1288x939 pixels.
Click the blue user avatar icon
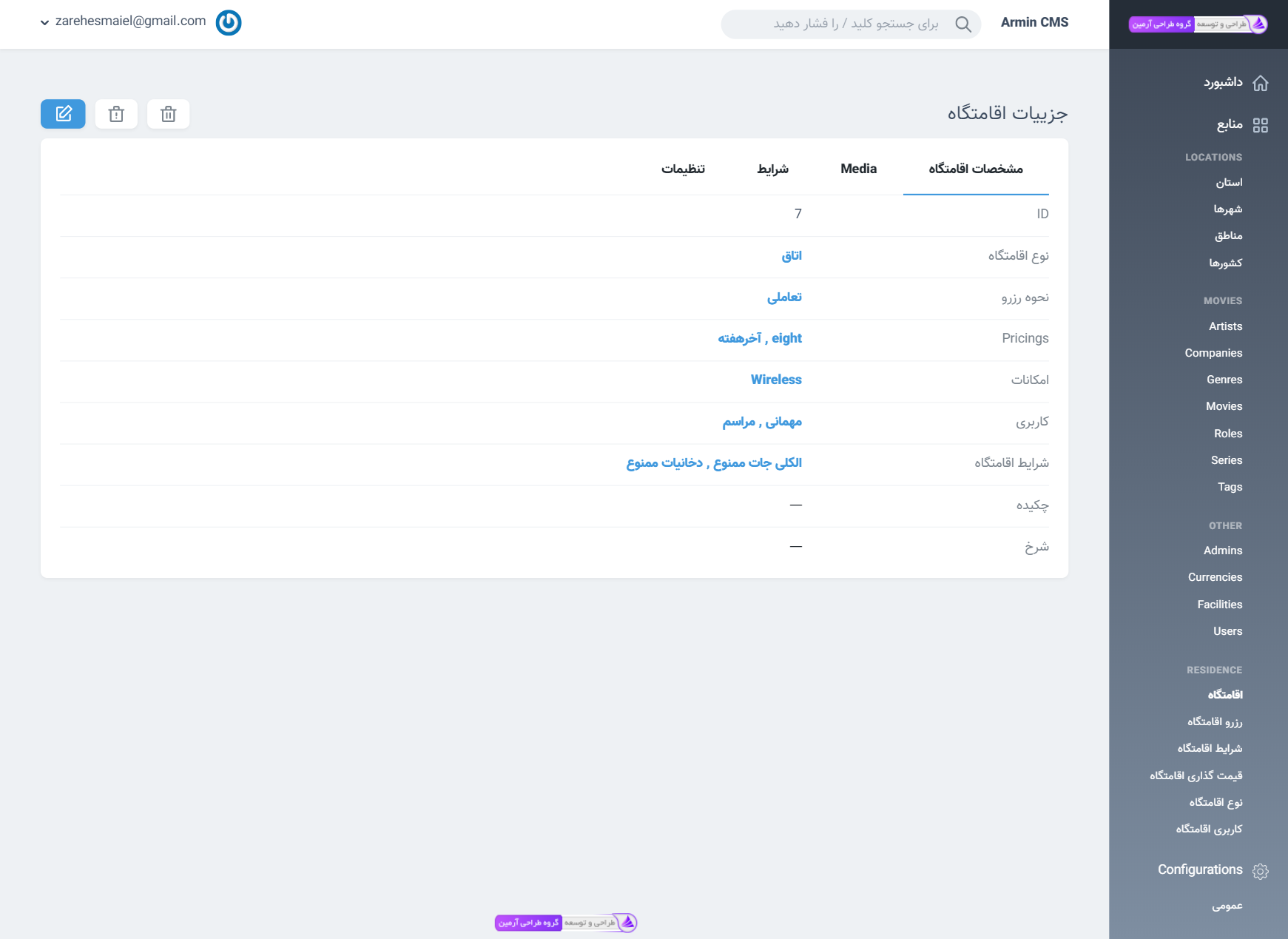(x=229, y=22)
